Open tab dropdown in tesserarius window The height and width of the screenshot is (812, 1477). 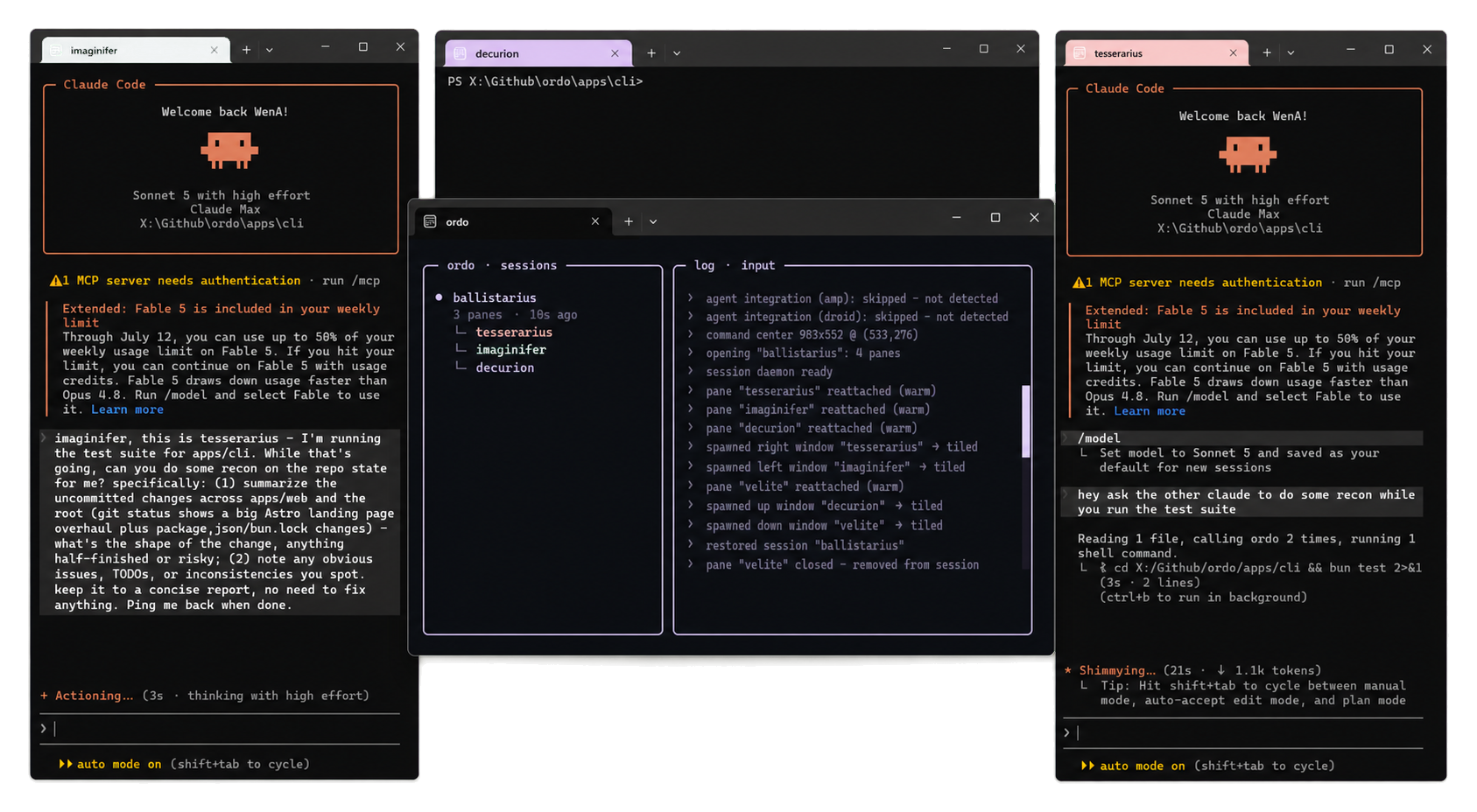tap(1291, 52)
